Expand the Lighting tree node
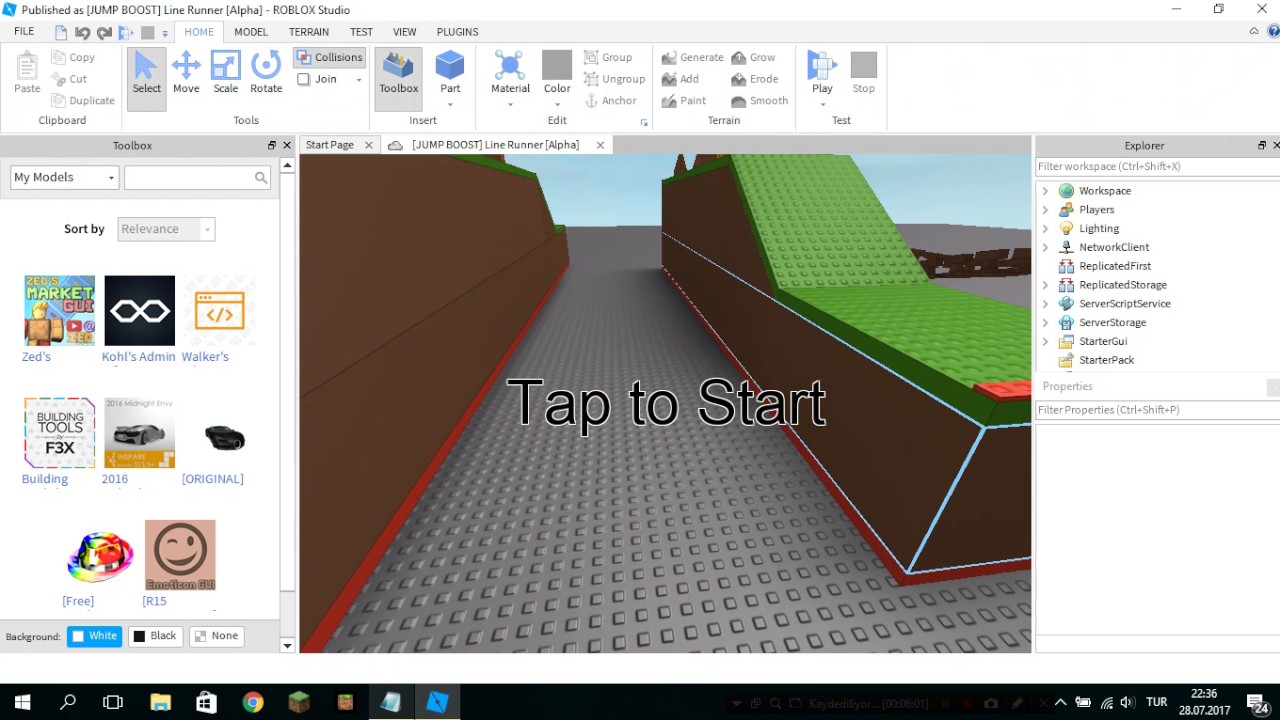 tap(1045, 229)
